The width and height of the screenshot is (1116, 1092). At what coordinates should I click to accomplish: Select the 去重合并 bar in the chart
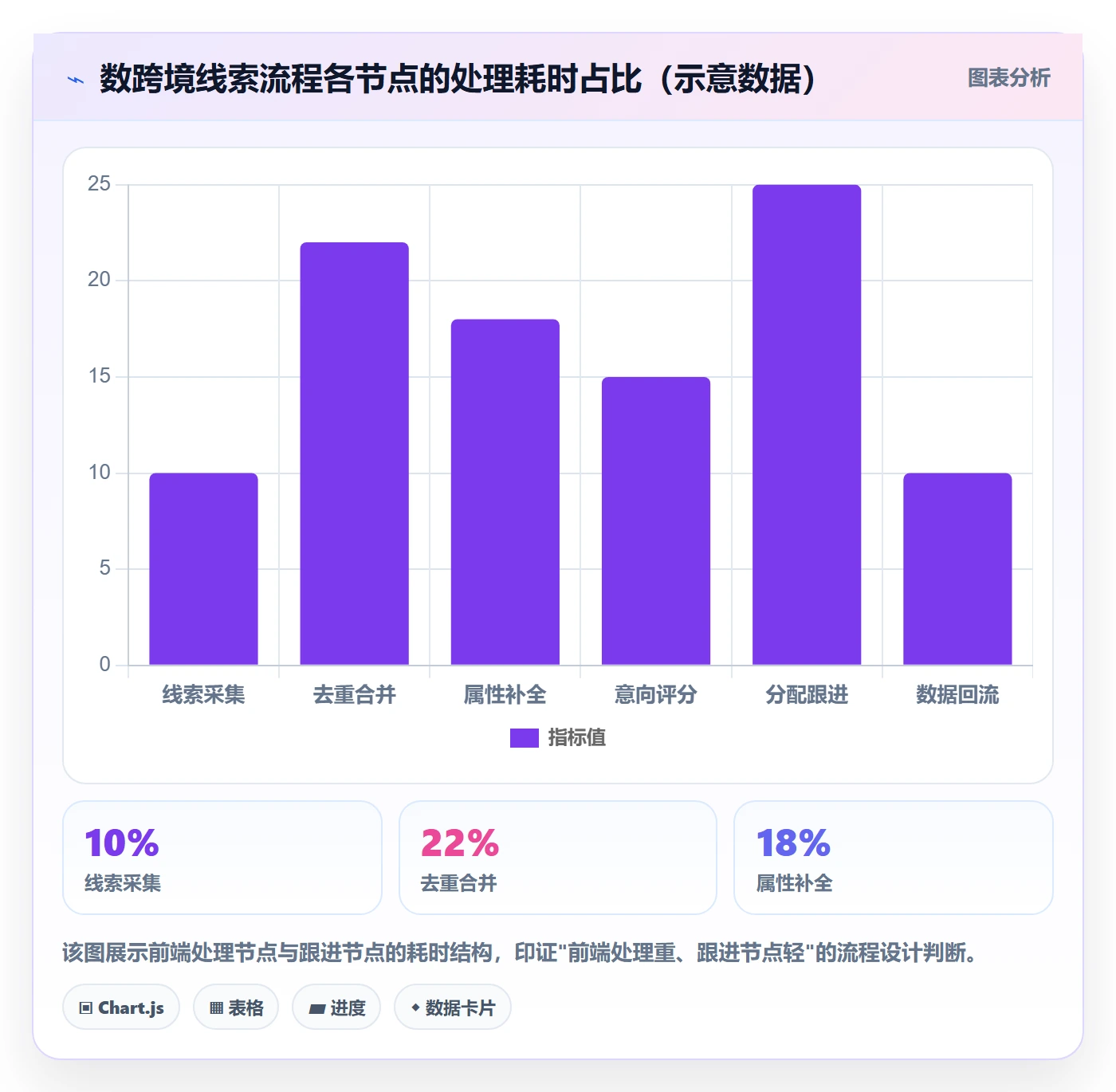tap(354, 454)
